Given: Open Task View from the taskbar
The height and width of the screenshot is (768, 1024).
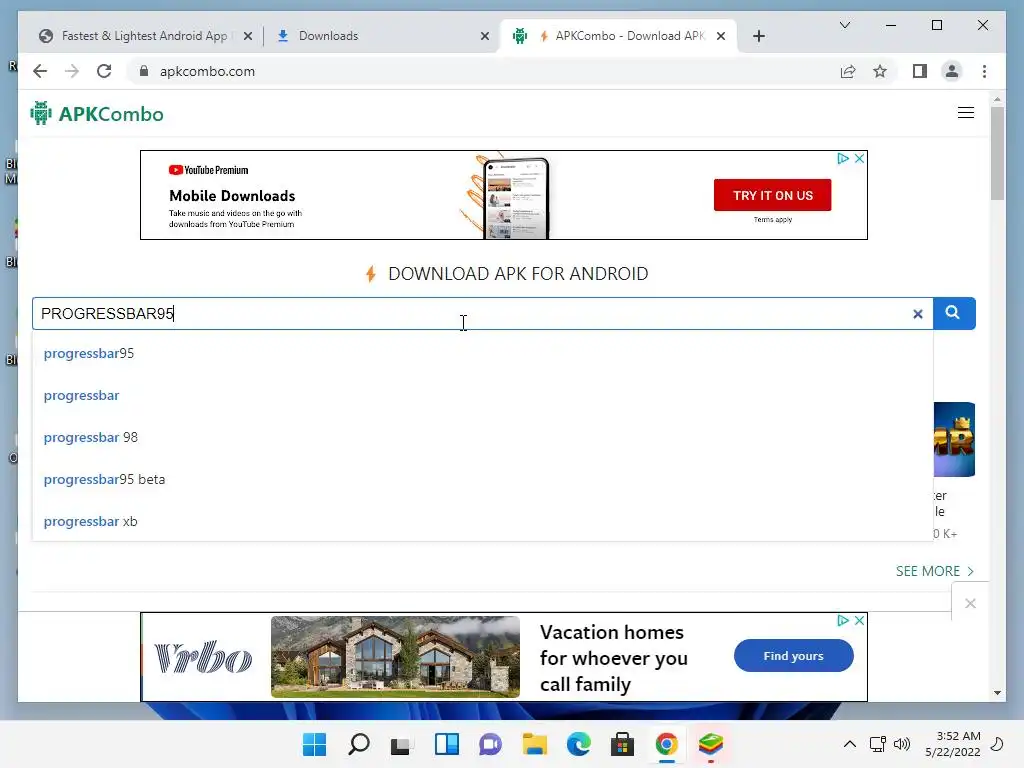Looking at the screenshot, I should tap(401, 744).
